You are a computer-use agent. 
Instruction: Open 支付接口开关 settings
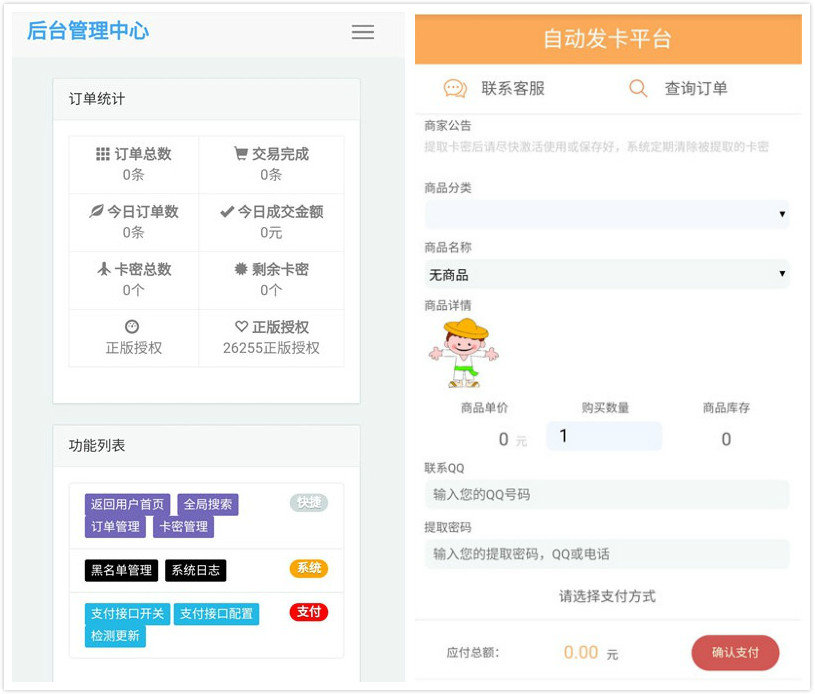tap(127, 614)
